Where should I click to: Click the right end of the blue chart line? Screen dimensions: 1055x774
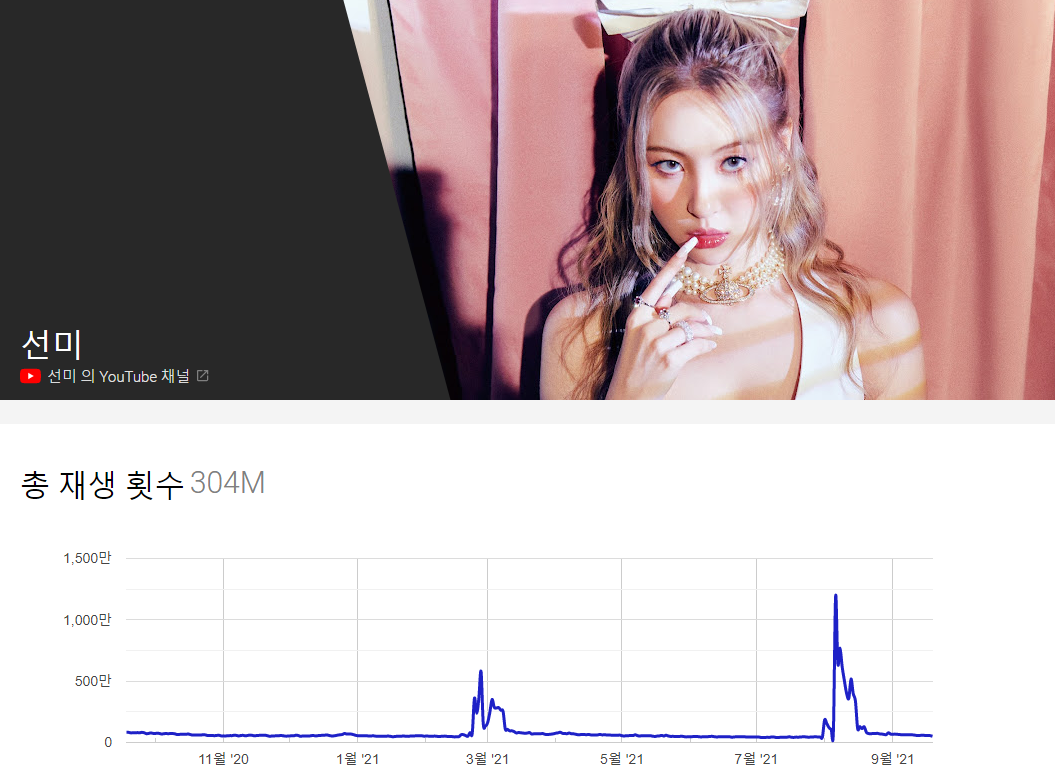pos(930,736)
